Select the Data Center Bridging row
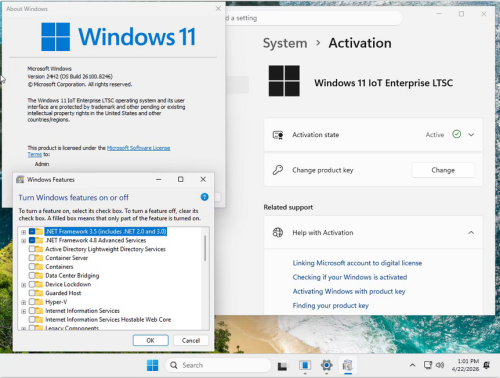Viewport: 500px width, 378px height. (72, 275)
